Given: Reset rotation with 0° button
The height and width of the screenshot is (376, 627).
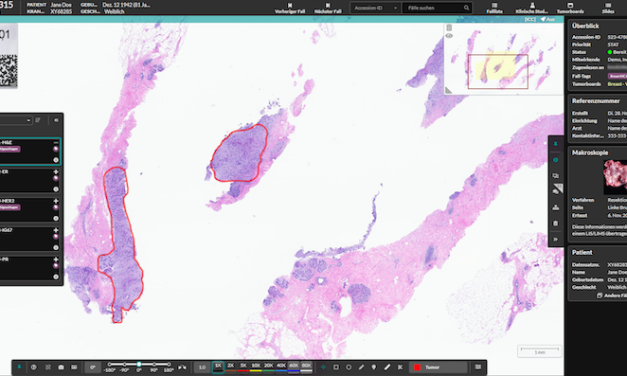Looking at the screenshot, I should 93,367.
